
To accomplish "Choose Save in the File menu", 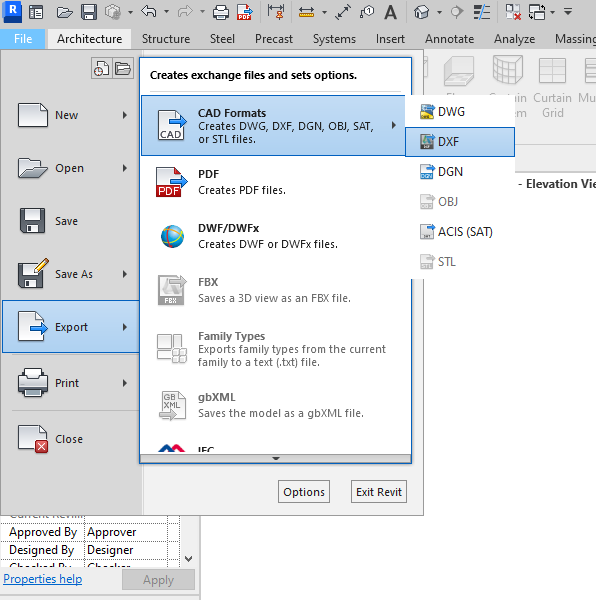I will coord(71,221).
